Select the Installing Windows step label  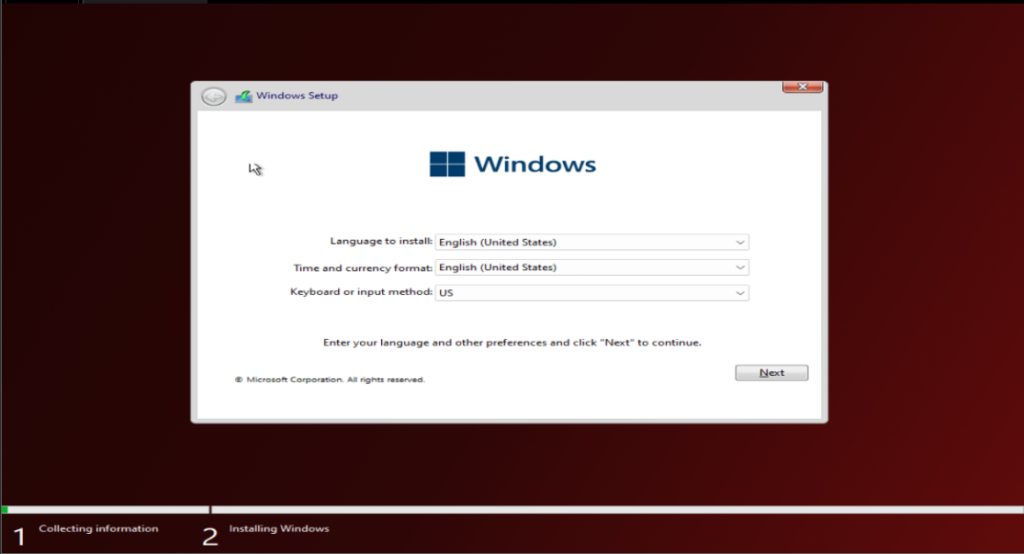279,528
